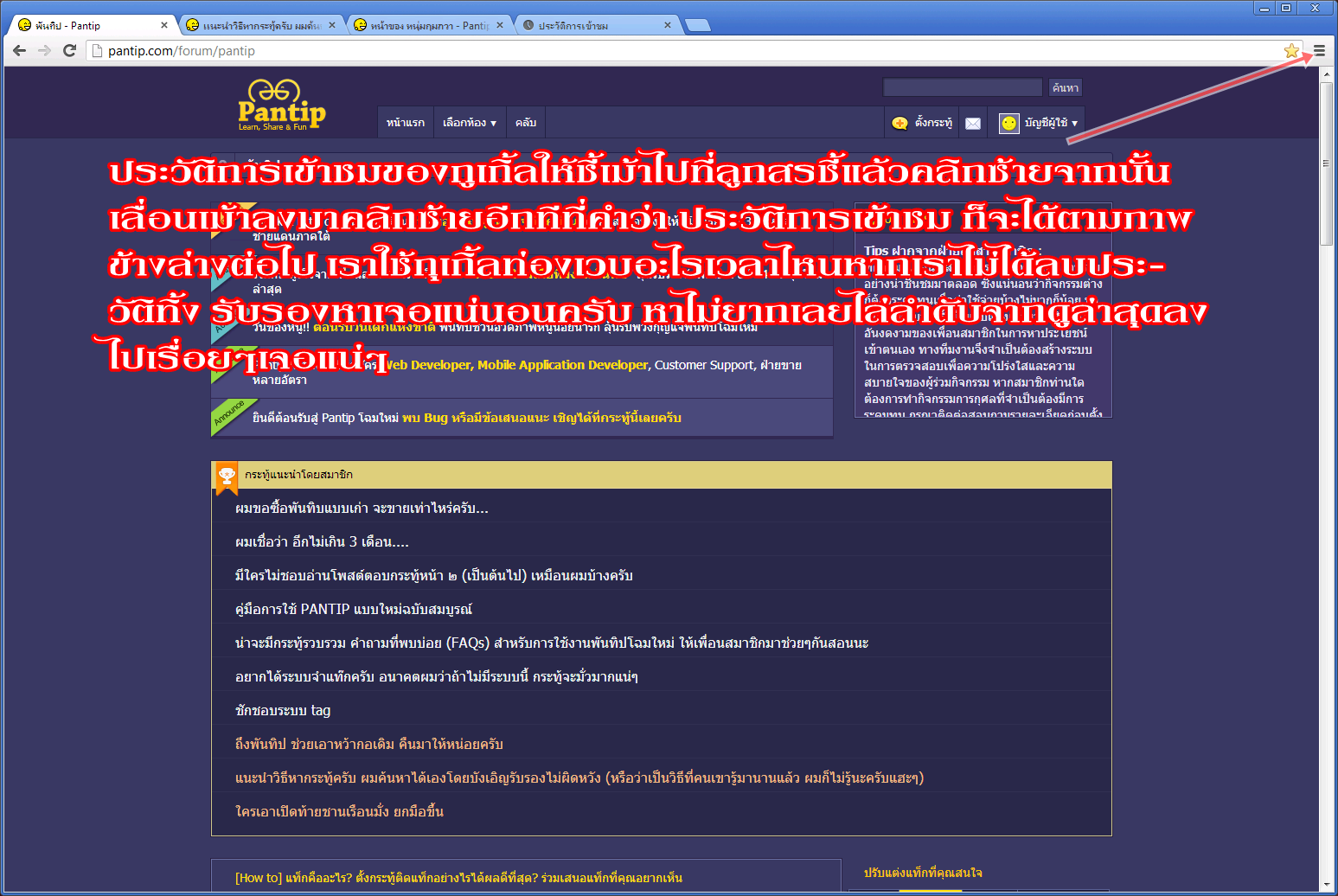Click the browser address bar
This screenshot has height=896, width=1338.
coord(683,51)
